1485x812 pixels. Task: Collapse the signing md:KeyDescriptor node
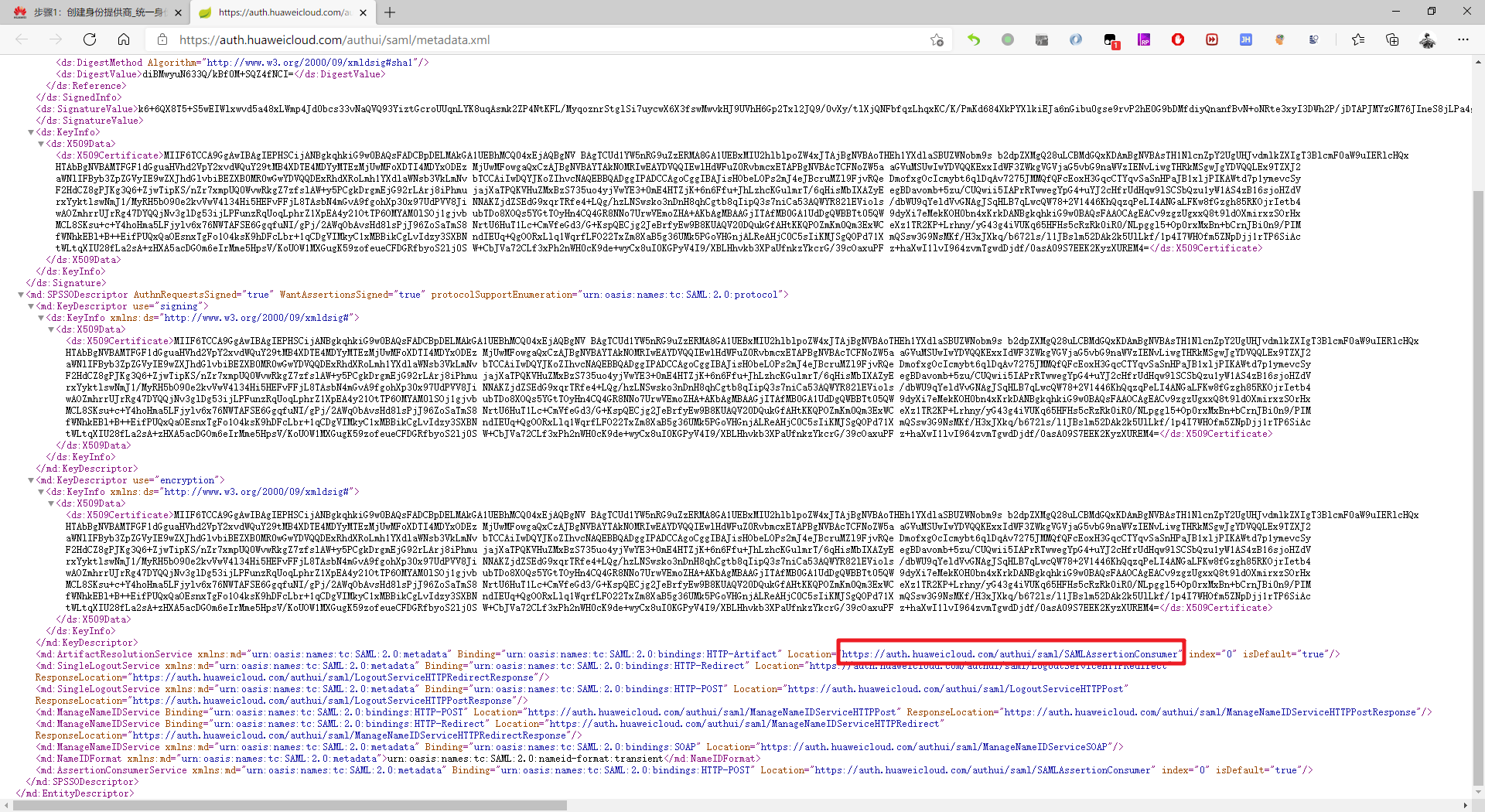point(31,306)
